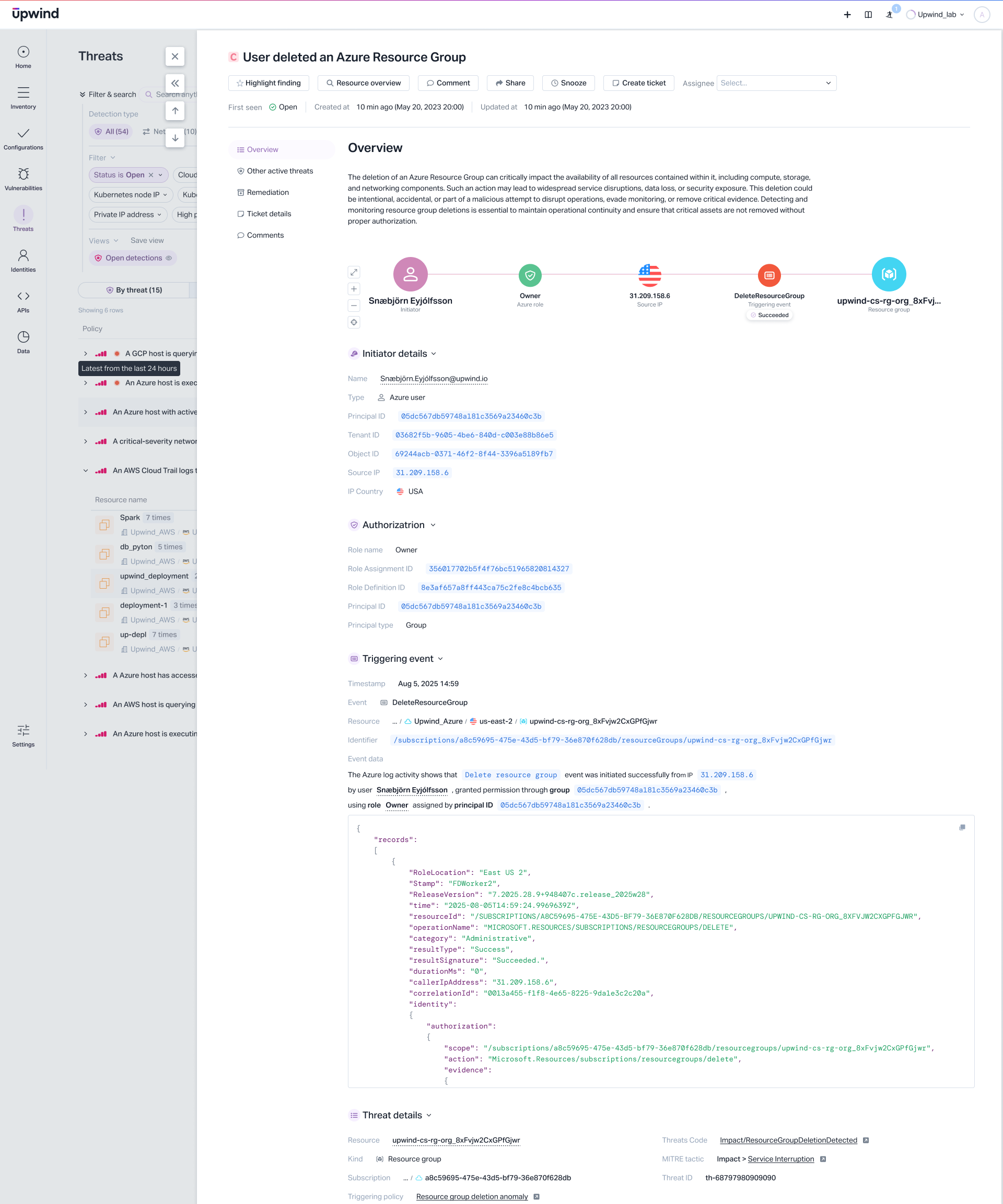Zoom in on the threat graph

coord(354,289)
